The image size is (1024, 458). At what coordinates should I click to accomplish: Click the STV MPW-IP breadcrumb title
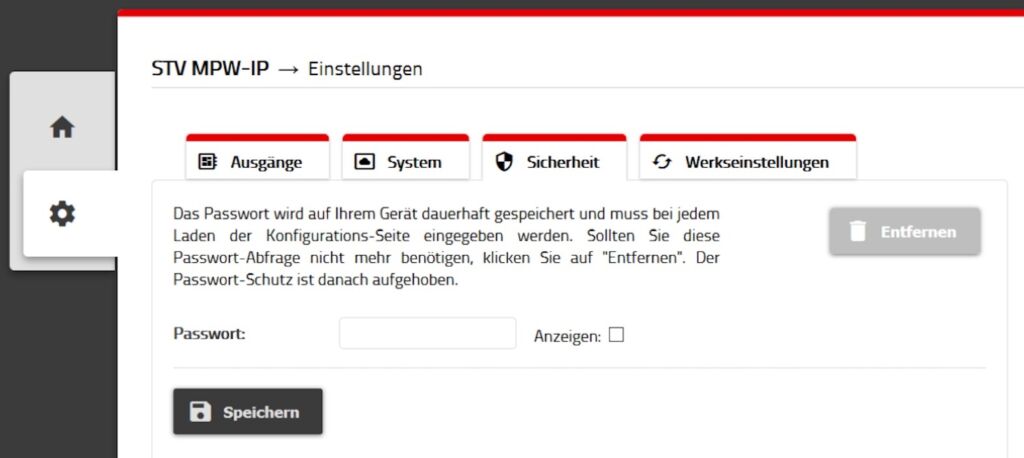[x=210, y=69]
